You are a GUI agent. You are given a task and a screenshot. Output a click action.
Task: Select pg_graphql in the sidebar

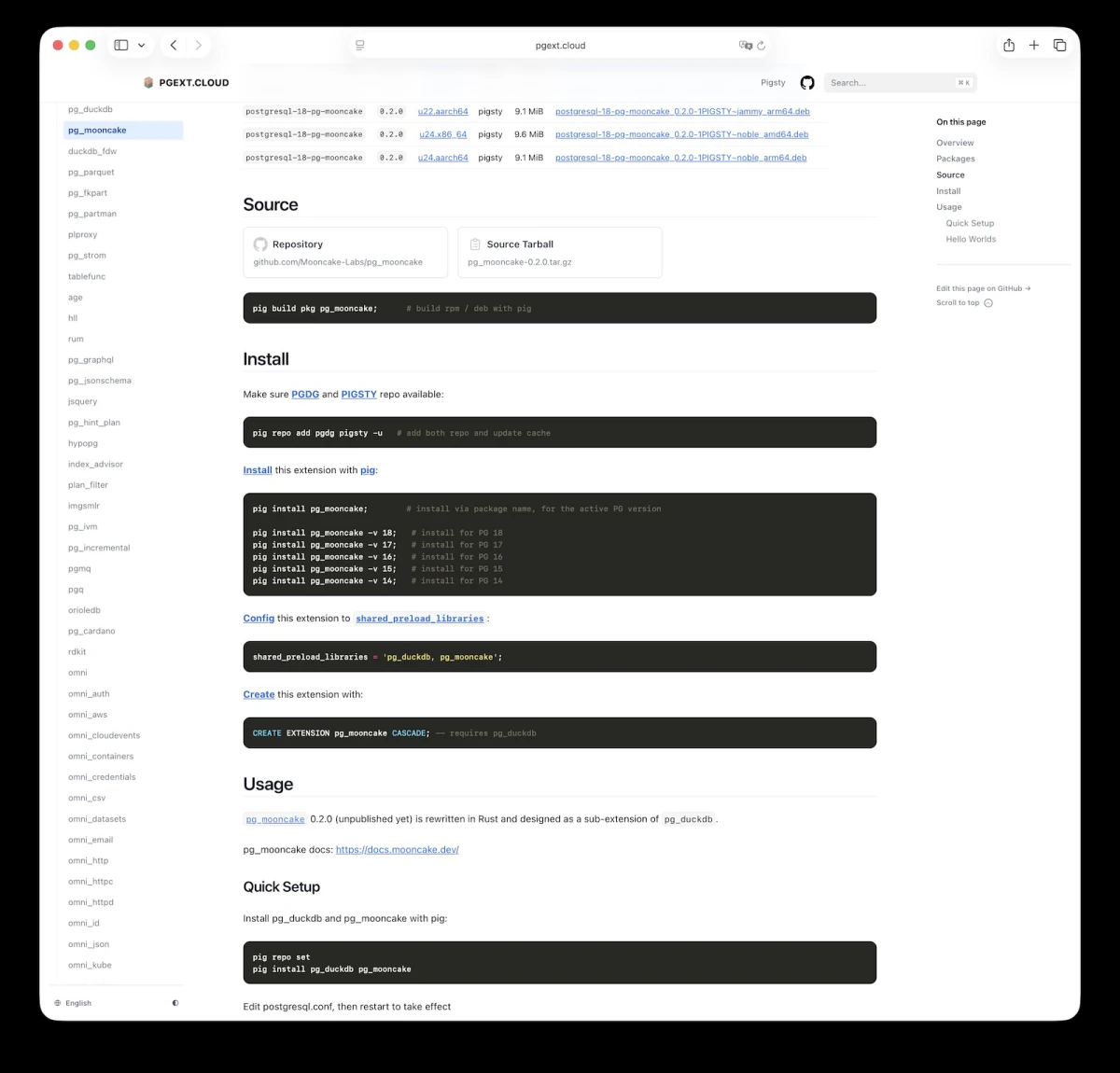[91, 360]
